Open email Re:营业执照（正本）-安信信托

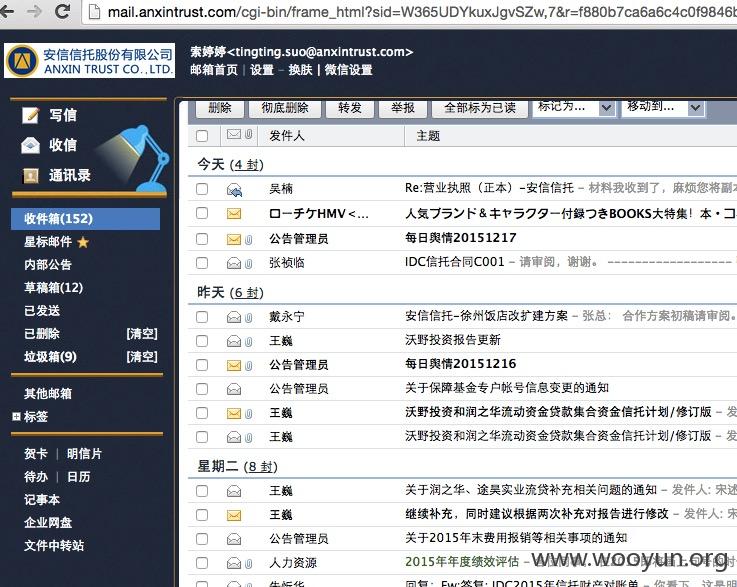(489, 188)
